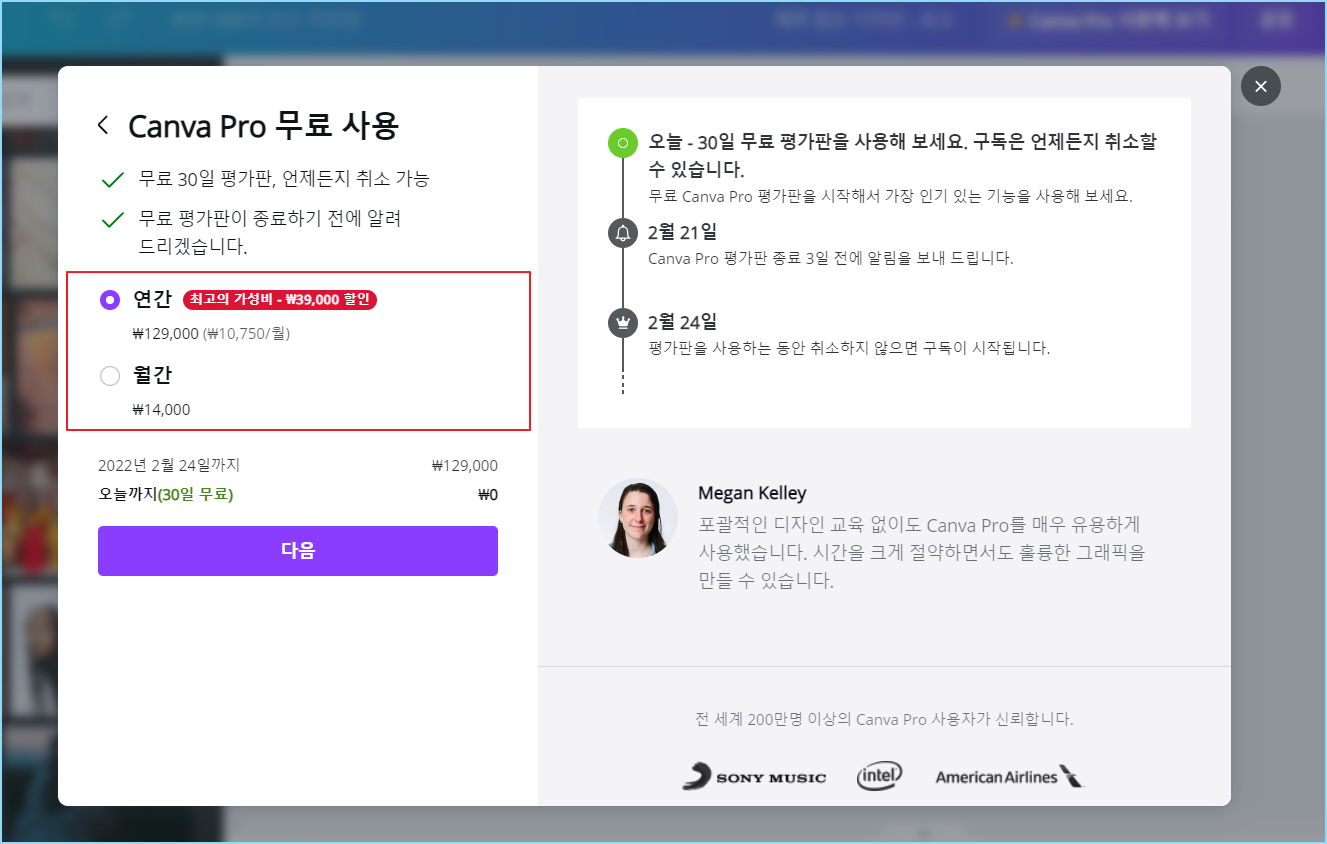The width and height of the screenshot is (1327, 844).
Task: Click the 2월 21일 timeline date
Action: click(x=683, y=232)
